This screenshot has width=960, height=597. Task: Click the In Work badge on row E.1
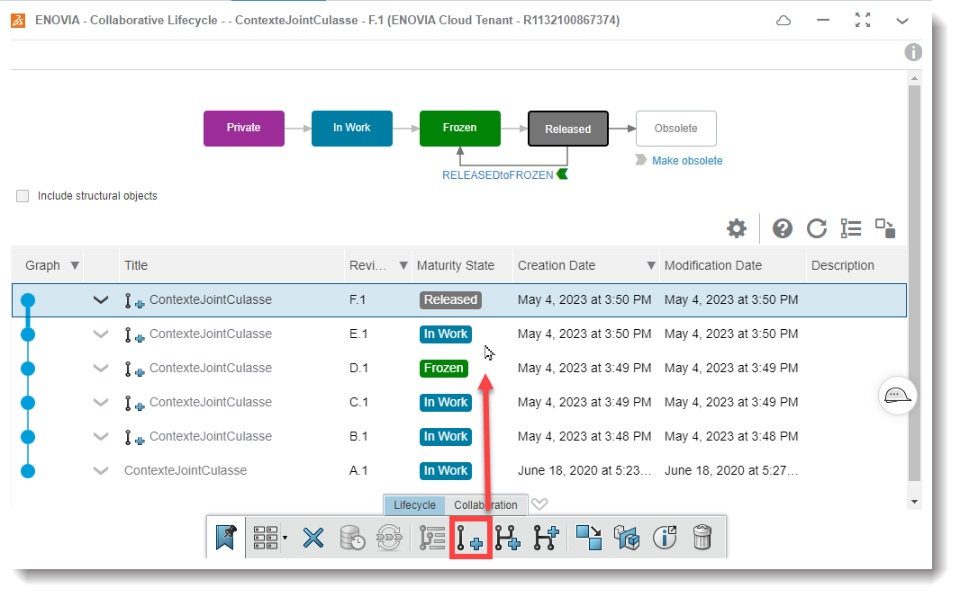coord(446,334)
